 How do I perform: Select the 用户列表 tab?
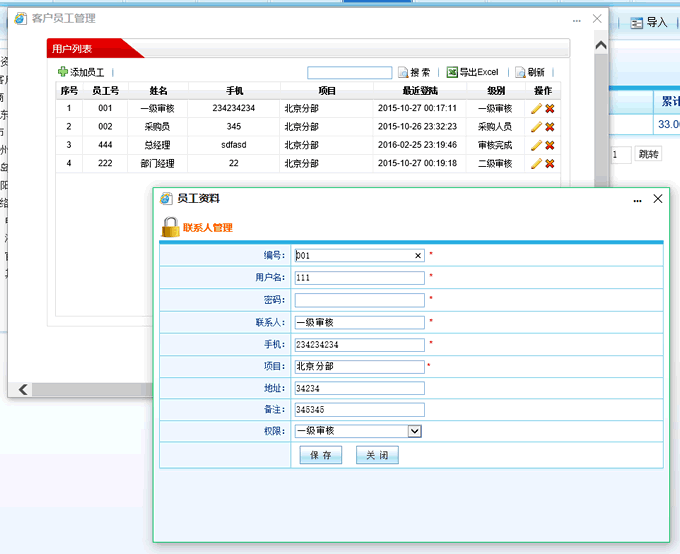tap(74, 48)
